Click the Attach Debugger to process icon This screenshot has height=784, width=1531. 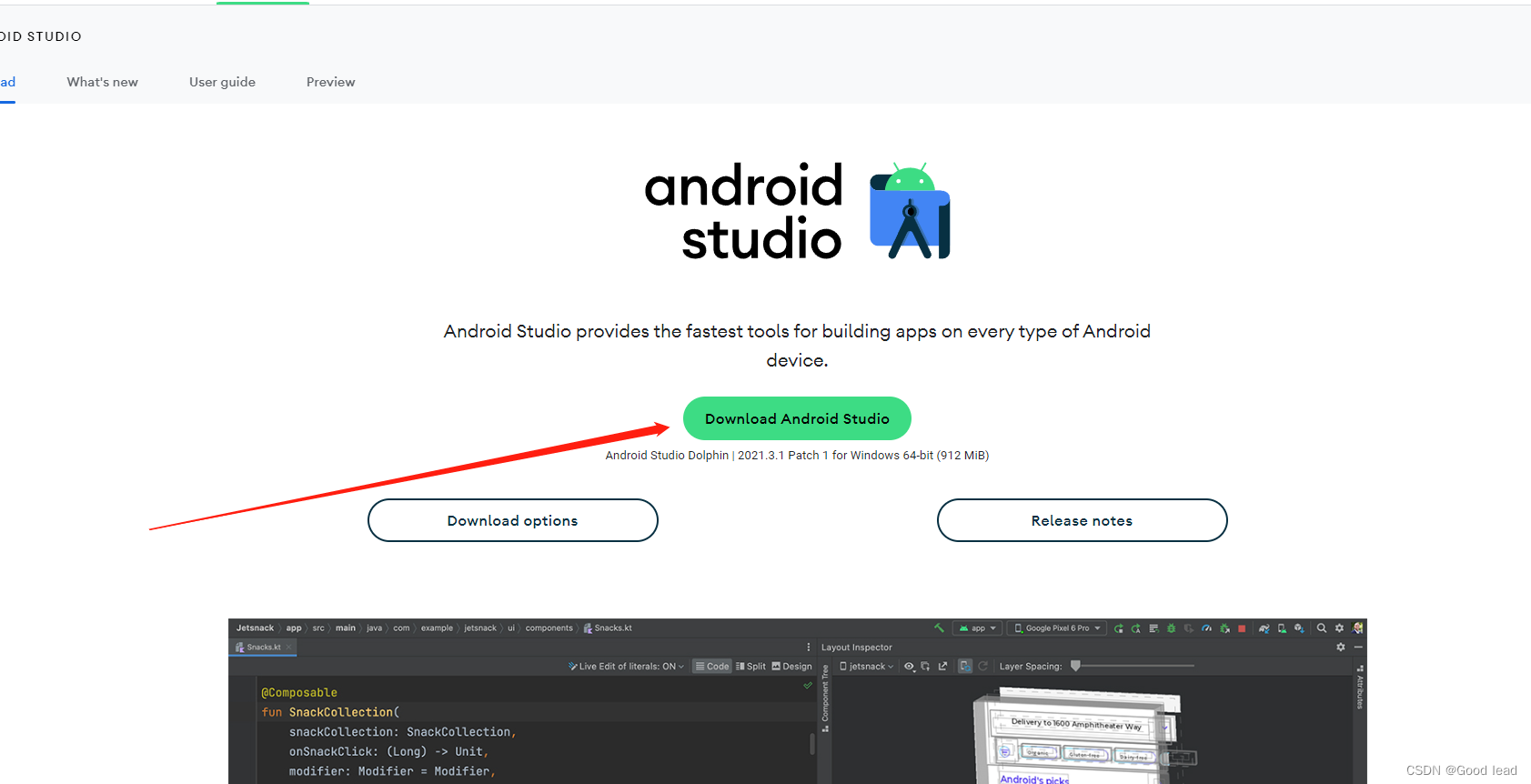[x=1224, y=628]
